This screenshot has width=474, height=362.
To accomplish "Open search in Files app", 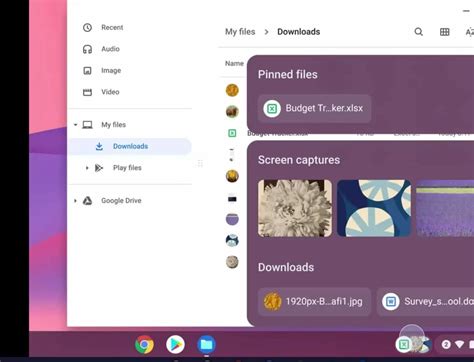I will (419, 32).
